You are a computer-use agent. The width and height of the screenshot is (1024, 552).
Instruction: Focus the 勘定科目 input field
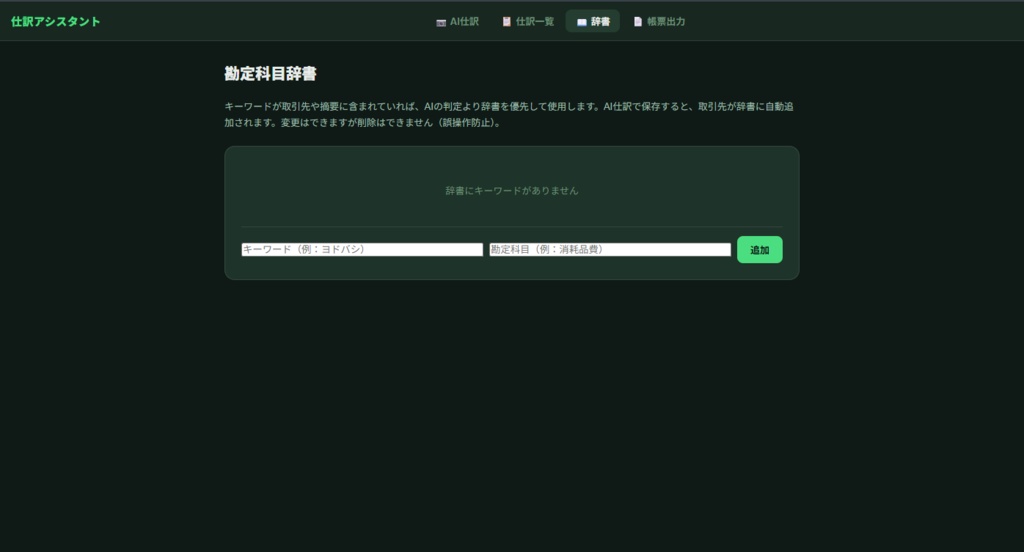coord(610,250)
